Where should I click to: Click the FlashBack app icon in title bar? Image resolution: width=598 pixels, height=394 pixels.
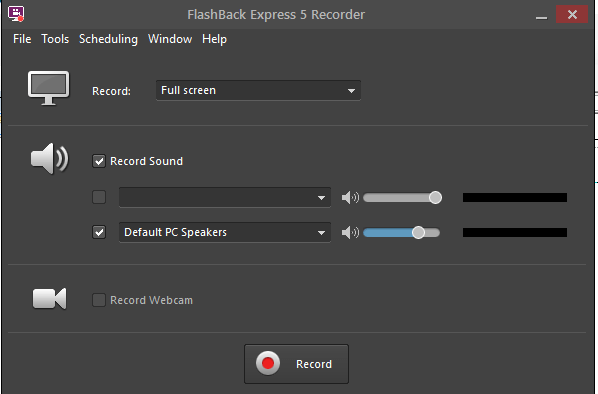click(16, 14)
